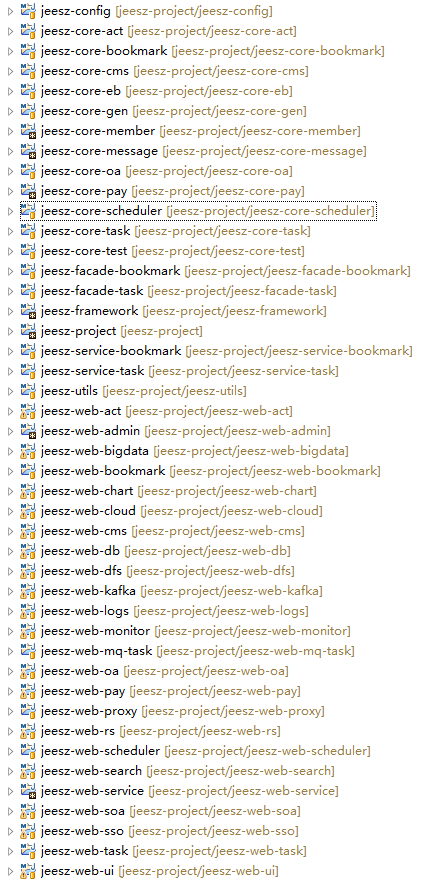Expand the jeesz-web-bookmark project node
The image size is (446, 883).
coord(10,471)
